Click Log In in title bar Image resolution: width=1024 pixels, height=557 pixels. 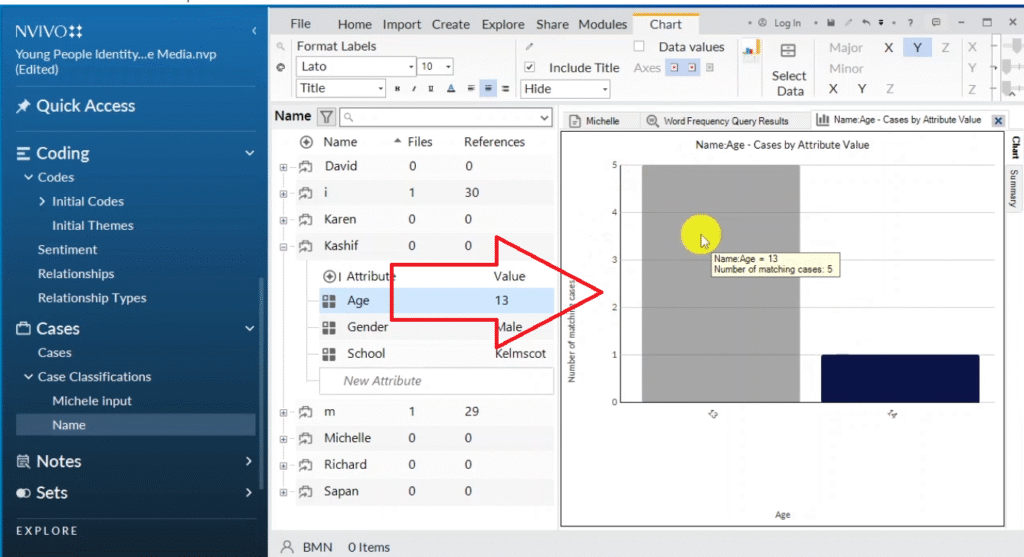(786, 23)
